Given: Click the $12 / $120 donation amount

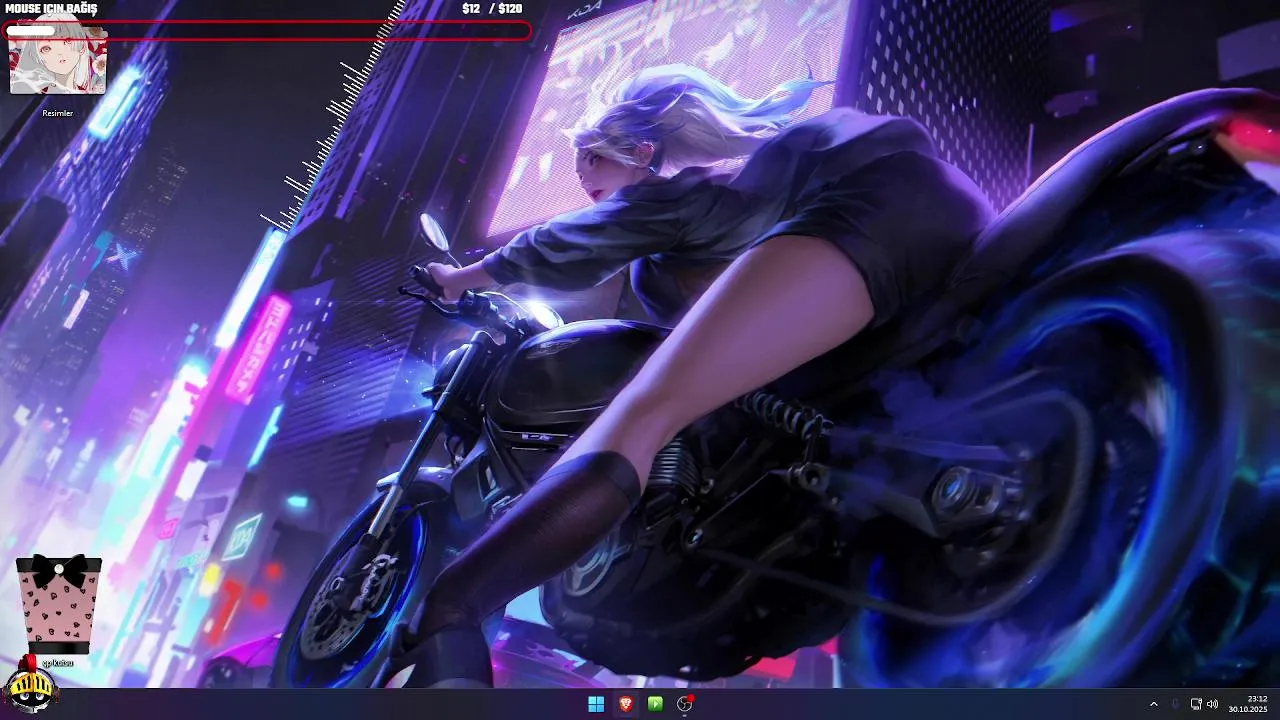Looking at the screenshot, I should click(492, 8).
